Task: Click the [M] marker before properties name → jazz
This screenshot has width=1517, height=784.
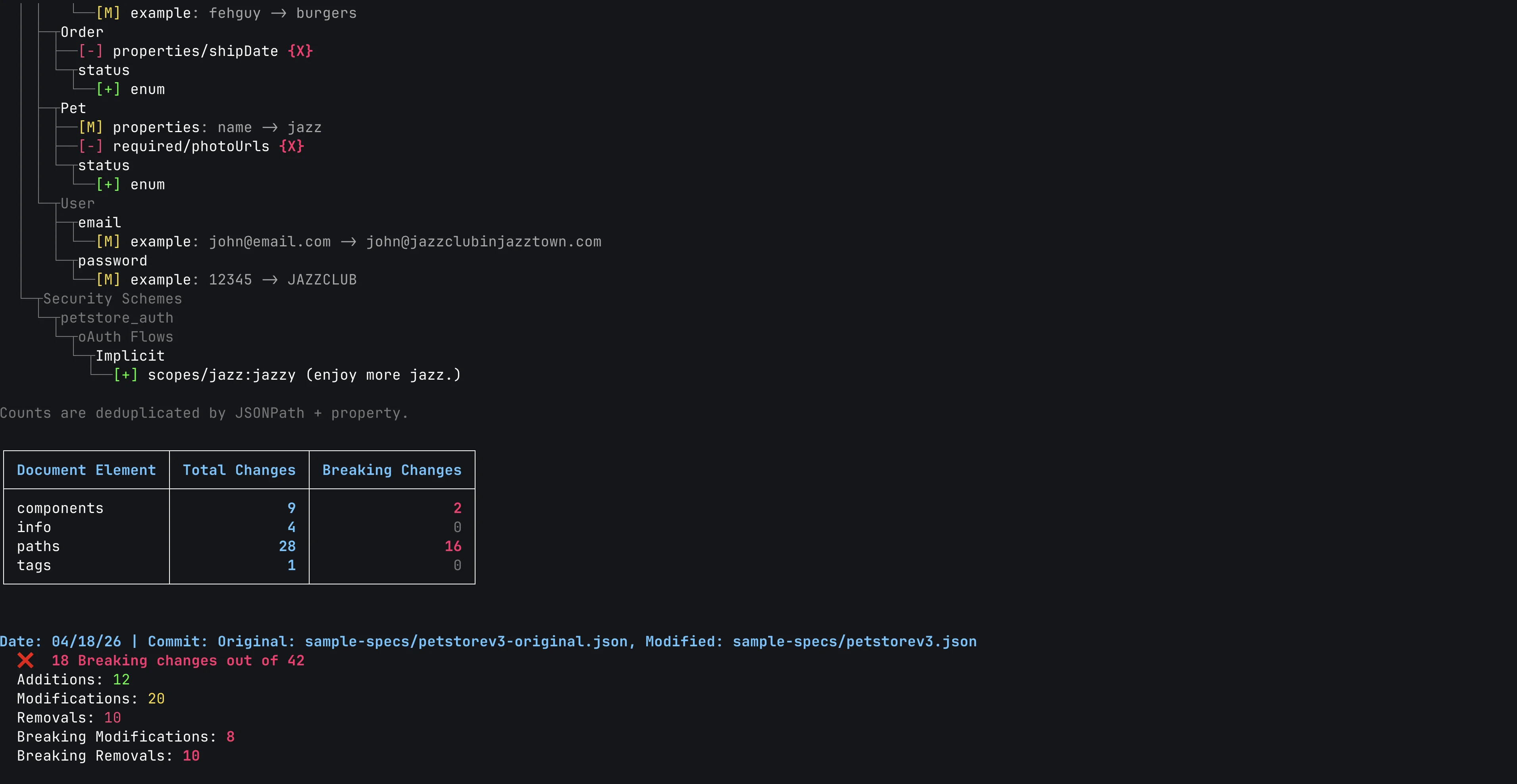Action: pos(90,127)
